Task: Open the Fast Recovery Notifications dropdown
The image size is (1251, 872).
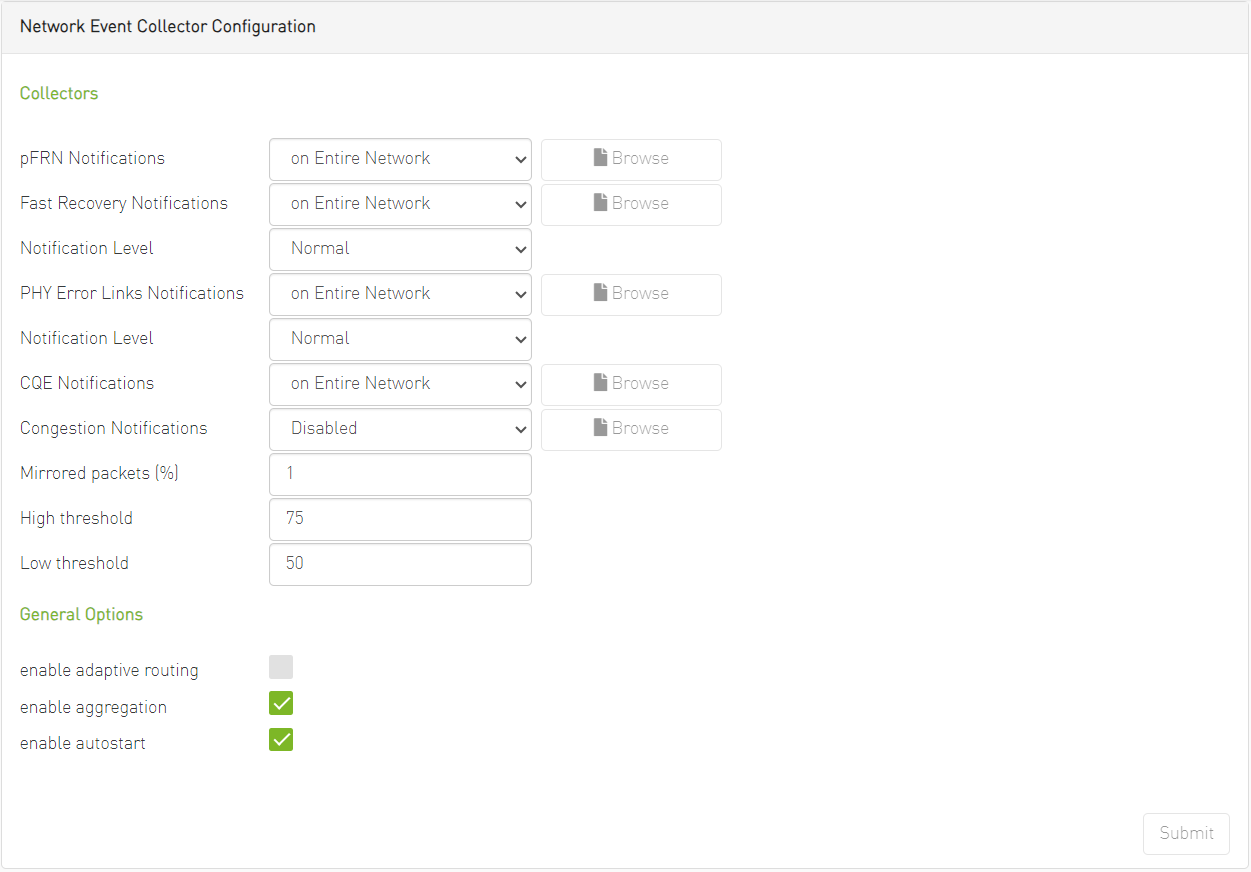Action: pos(400,204)
